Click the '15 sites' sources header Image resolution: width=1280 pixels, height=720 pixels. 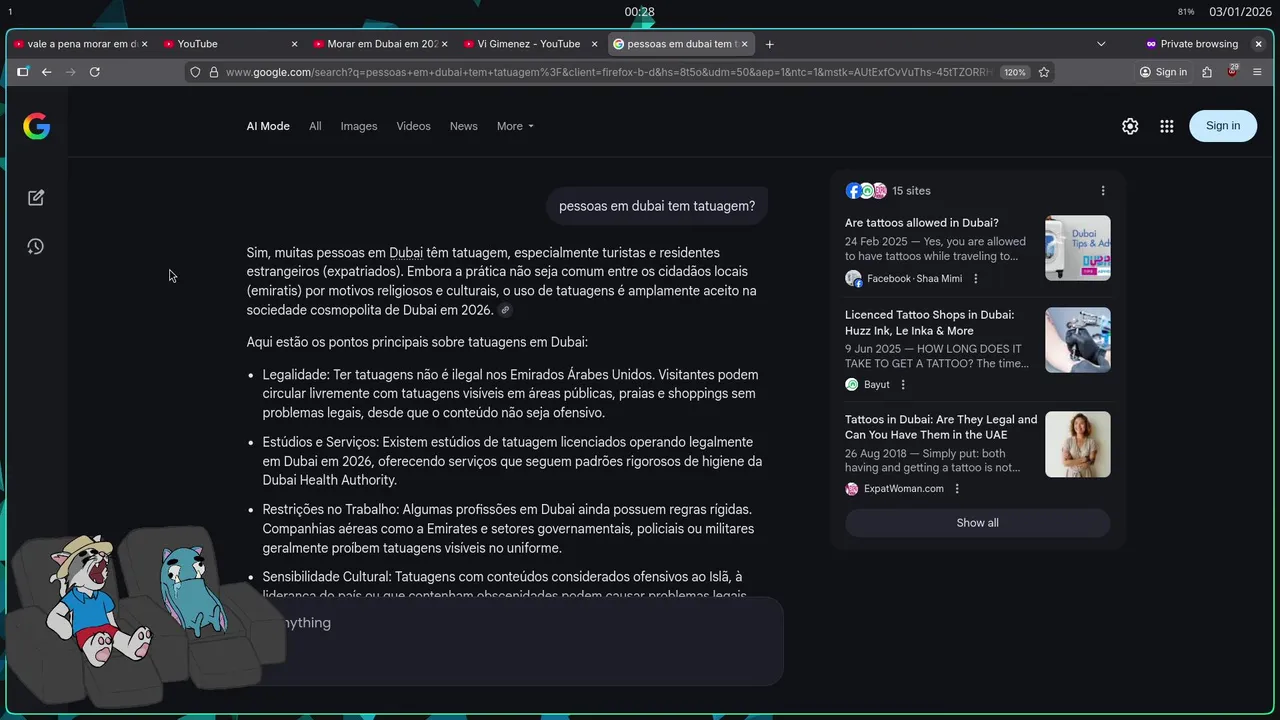[911, 191]
